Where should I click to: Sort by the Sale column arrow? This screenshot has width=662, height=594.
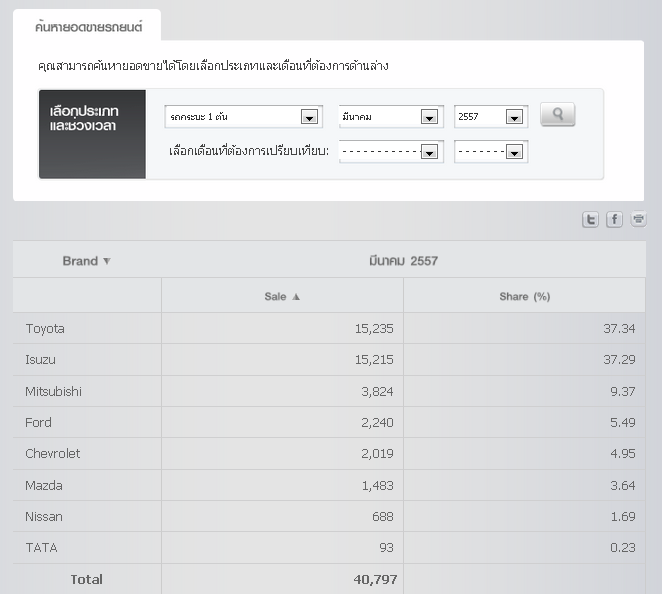pyautogui.click(x=296, y=297)
